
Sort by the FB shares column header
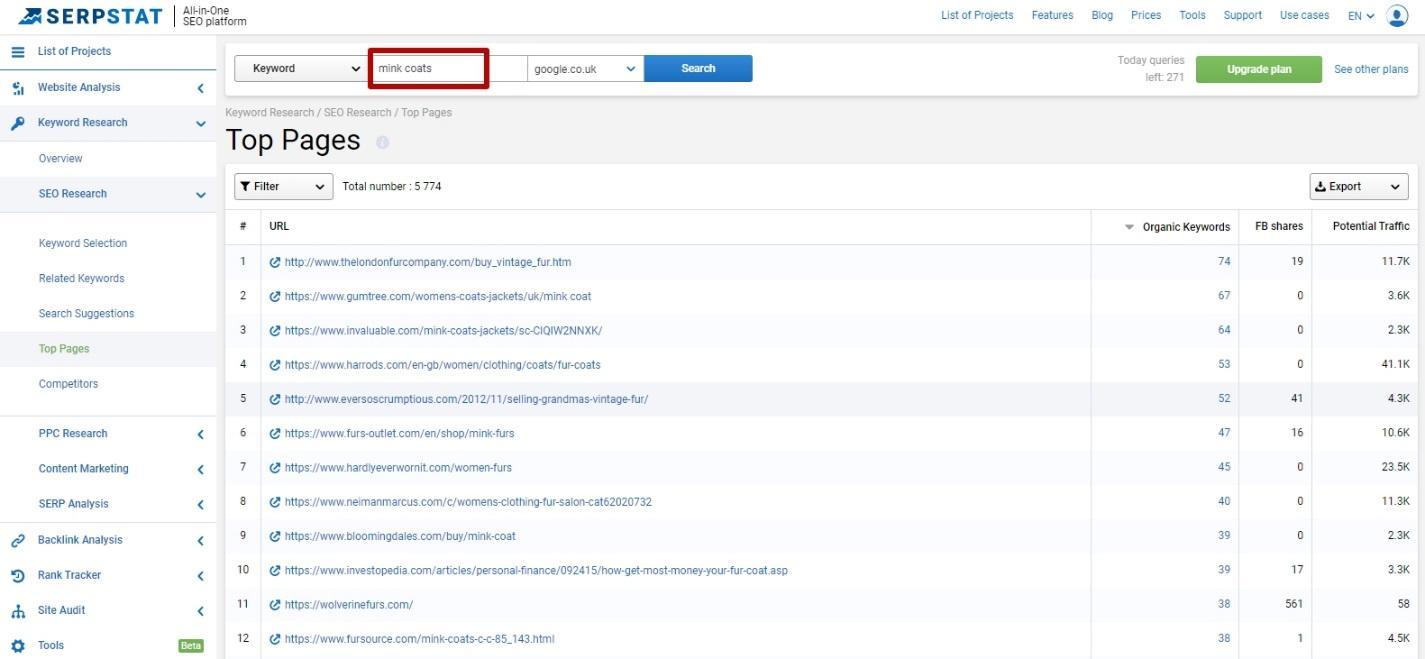pyautogui.click(x=1279, y=227)
